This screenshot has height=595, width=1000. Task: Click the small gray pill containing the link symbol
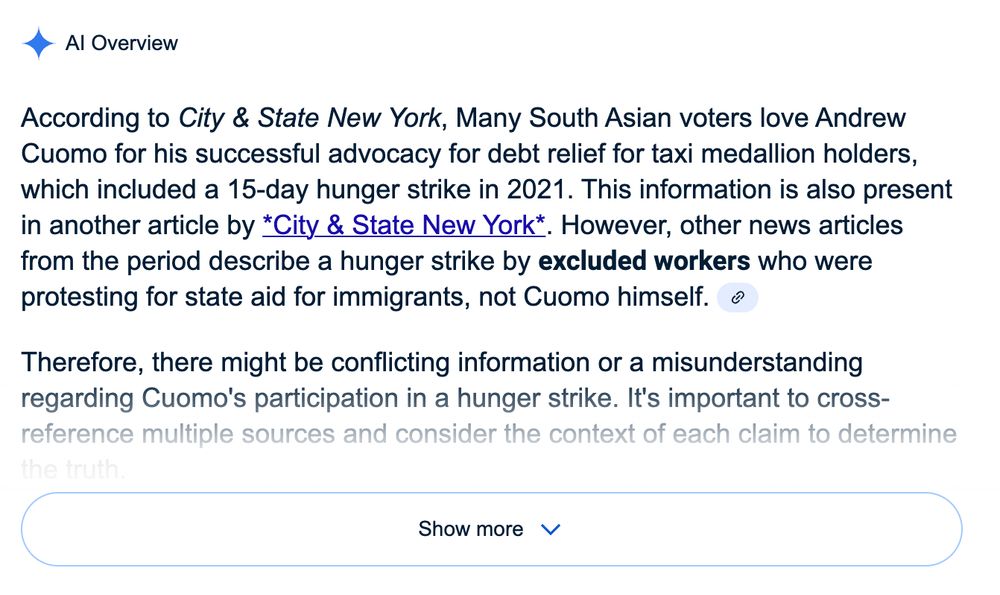tap(738, 297)
